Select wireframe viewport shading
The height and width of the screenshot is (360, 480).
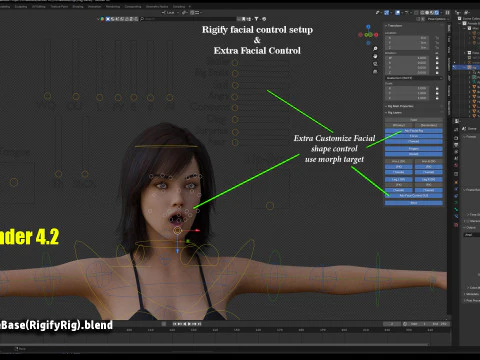click(422, 12)
